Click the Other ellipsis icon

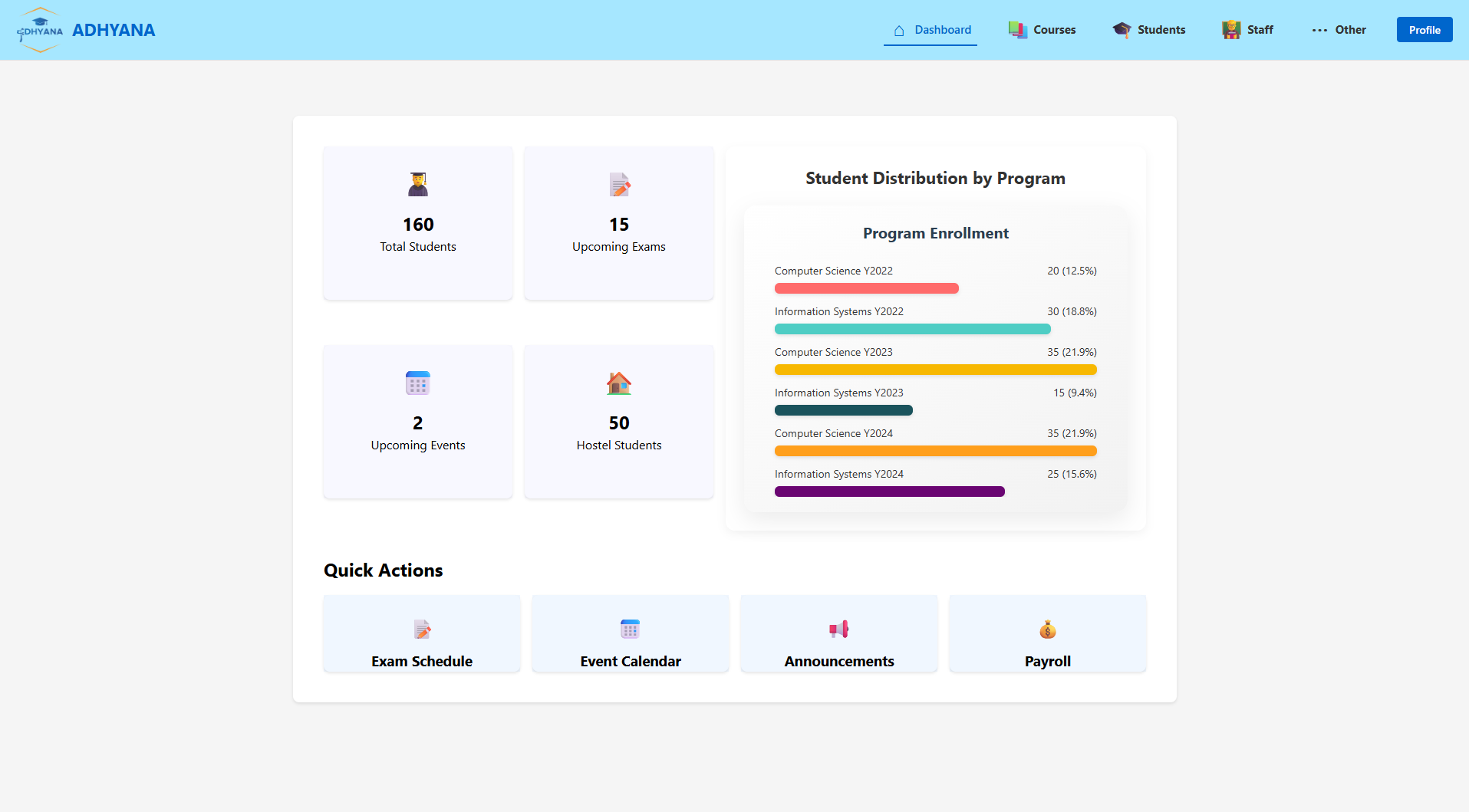pos(1319,31)
